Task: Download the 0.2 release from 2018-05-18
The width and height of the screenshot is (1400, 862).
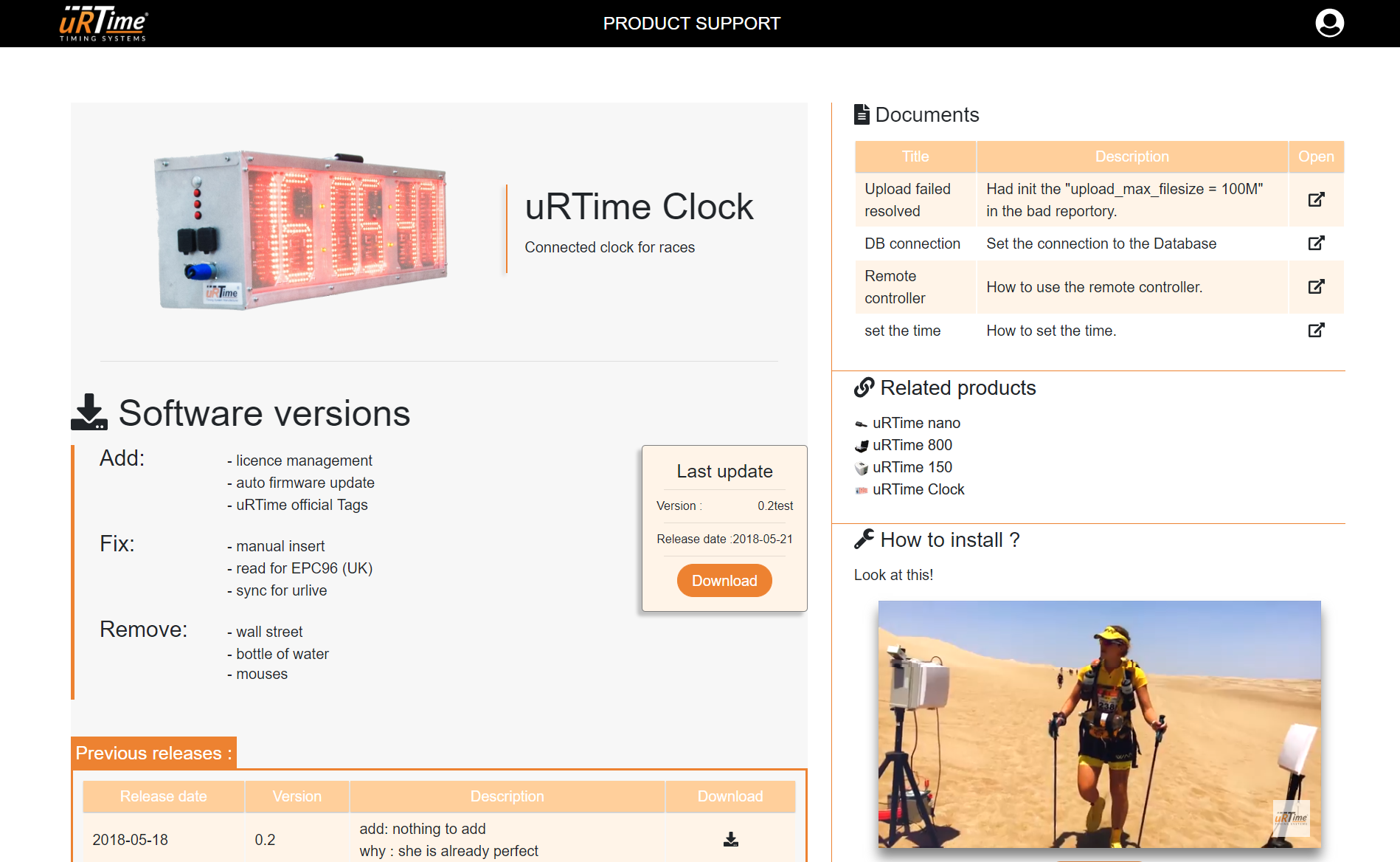Action: pyautogui.click(x=730, y=840)
